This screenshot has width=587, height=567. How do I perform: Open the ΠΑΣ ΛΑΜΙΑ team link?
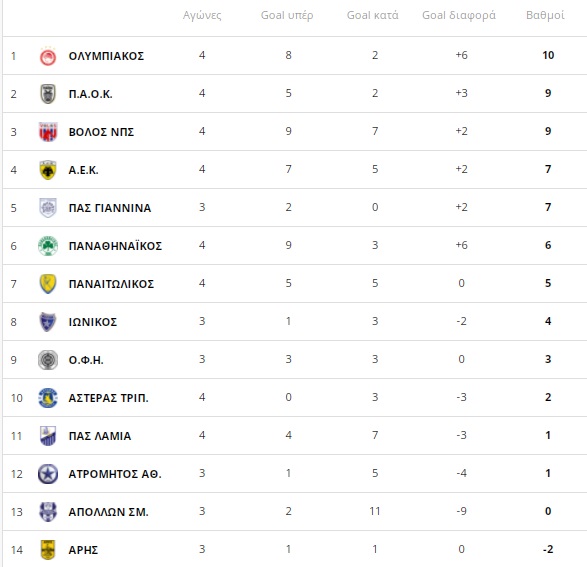pyautogui.click(x=100, y=436)
